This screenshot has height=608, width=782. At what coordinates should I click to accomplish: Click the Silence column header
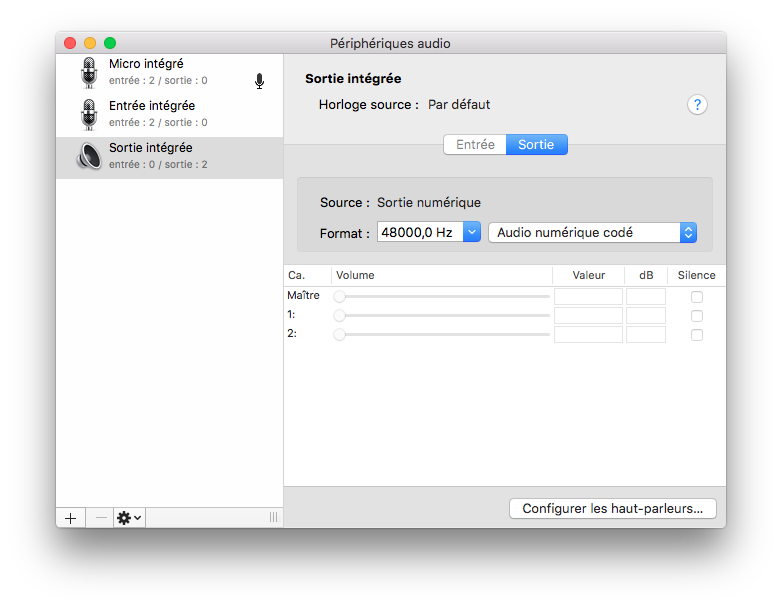(697, 275)
